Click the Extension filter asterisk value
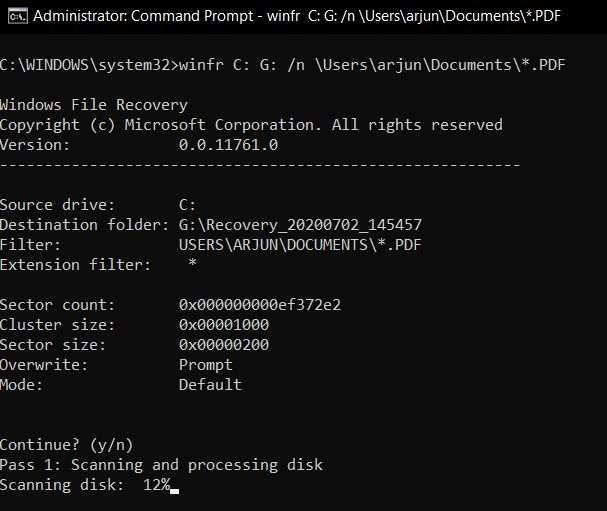Viewport: 607px width, 511px height. (x=193, y=264)
